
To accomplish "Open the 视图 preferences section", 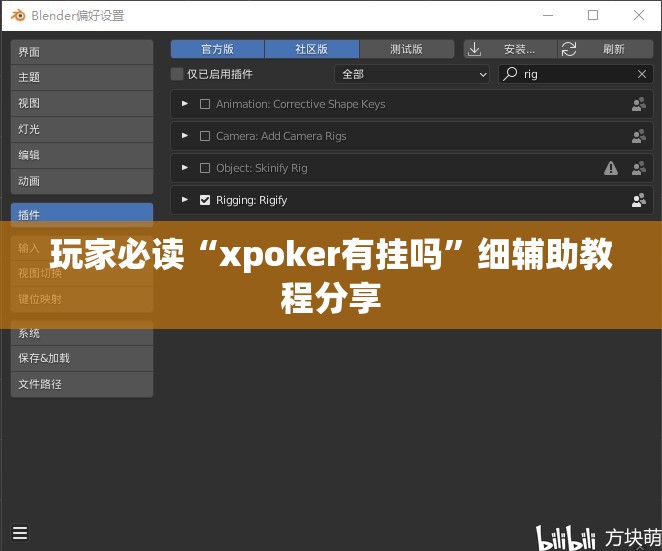I will tap(82, 103).
